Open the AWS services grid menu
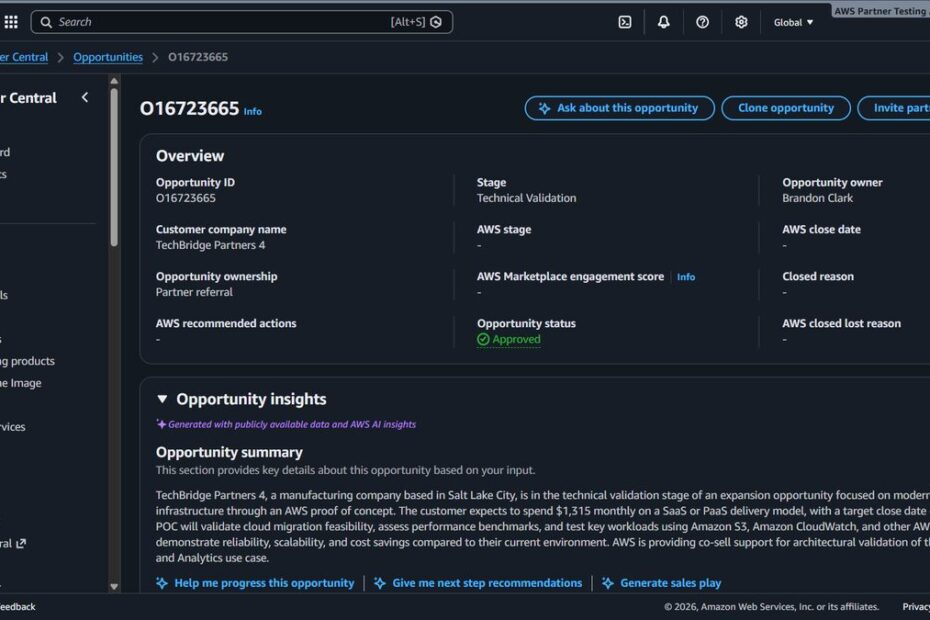Viewport: 930px width, 620px height. [11, 22]
